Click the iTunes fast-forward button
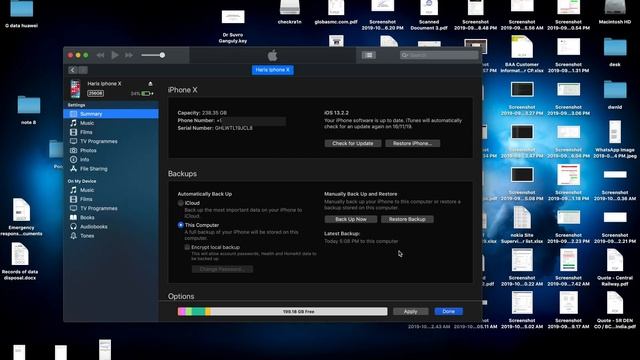The image size is (640, 360). [x=129, y=55]
